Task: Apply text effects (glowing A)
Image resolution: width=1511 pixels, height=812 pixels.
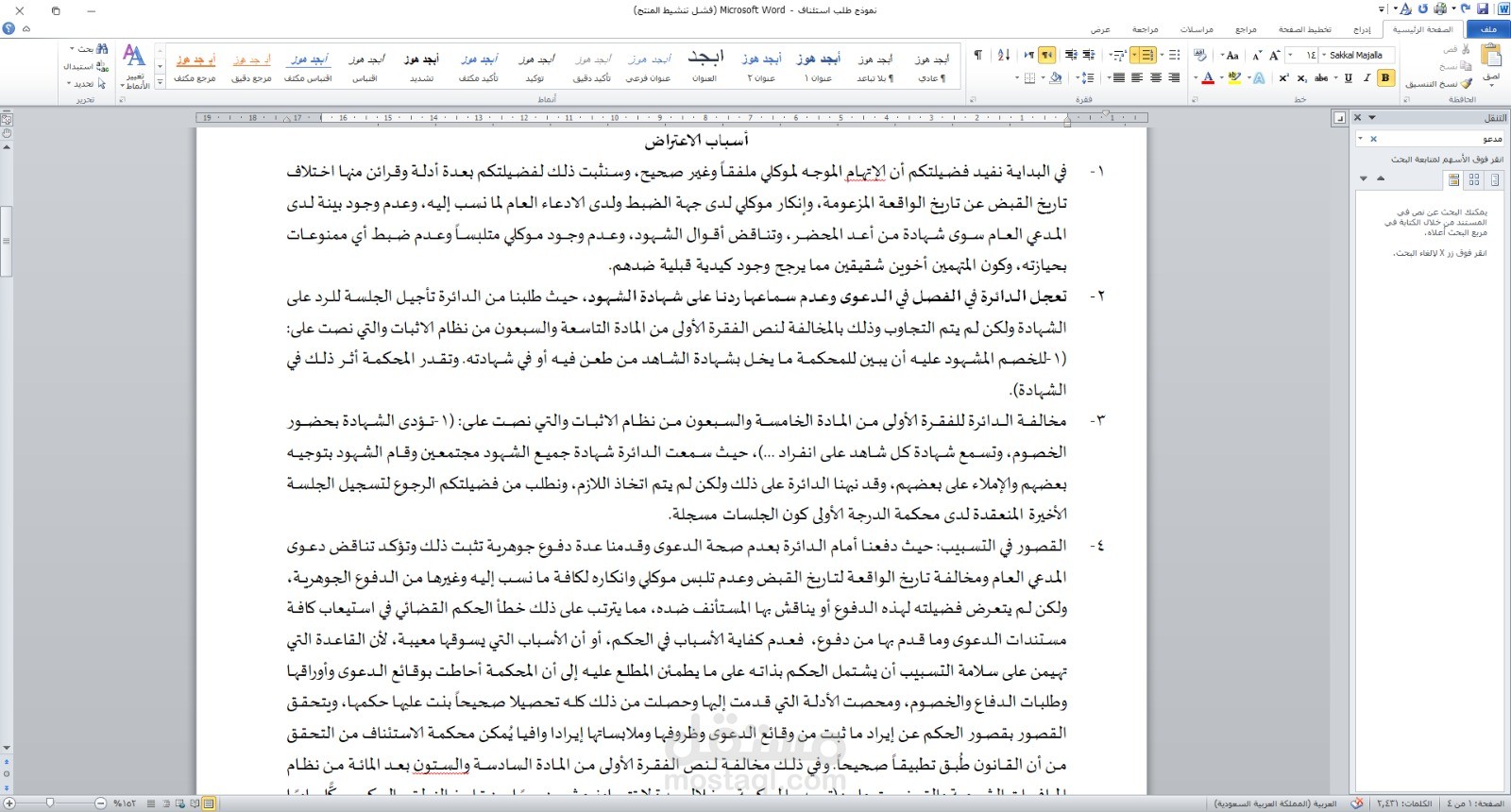Action: [1259, 78]
